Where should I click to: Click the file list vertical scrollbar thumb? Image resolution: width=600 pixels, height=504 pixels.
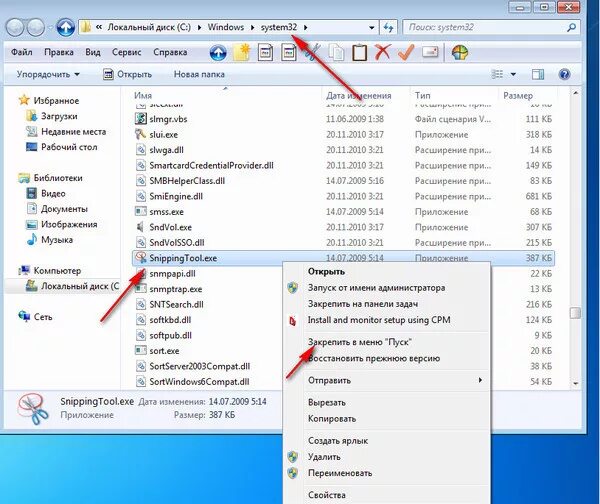[x=576, y=313]
